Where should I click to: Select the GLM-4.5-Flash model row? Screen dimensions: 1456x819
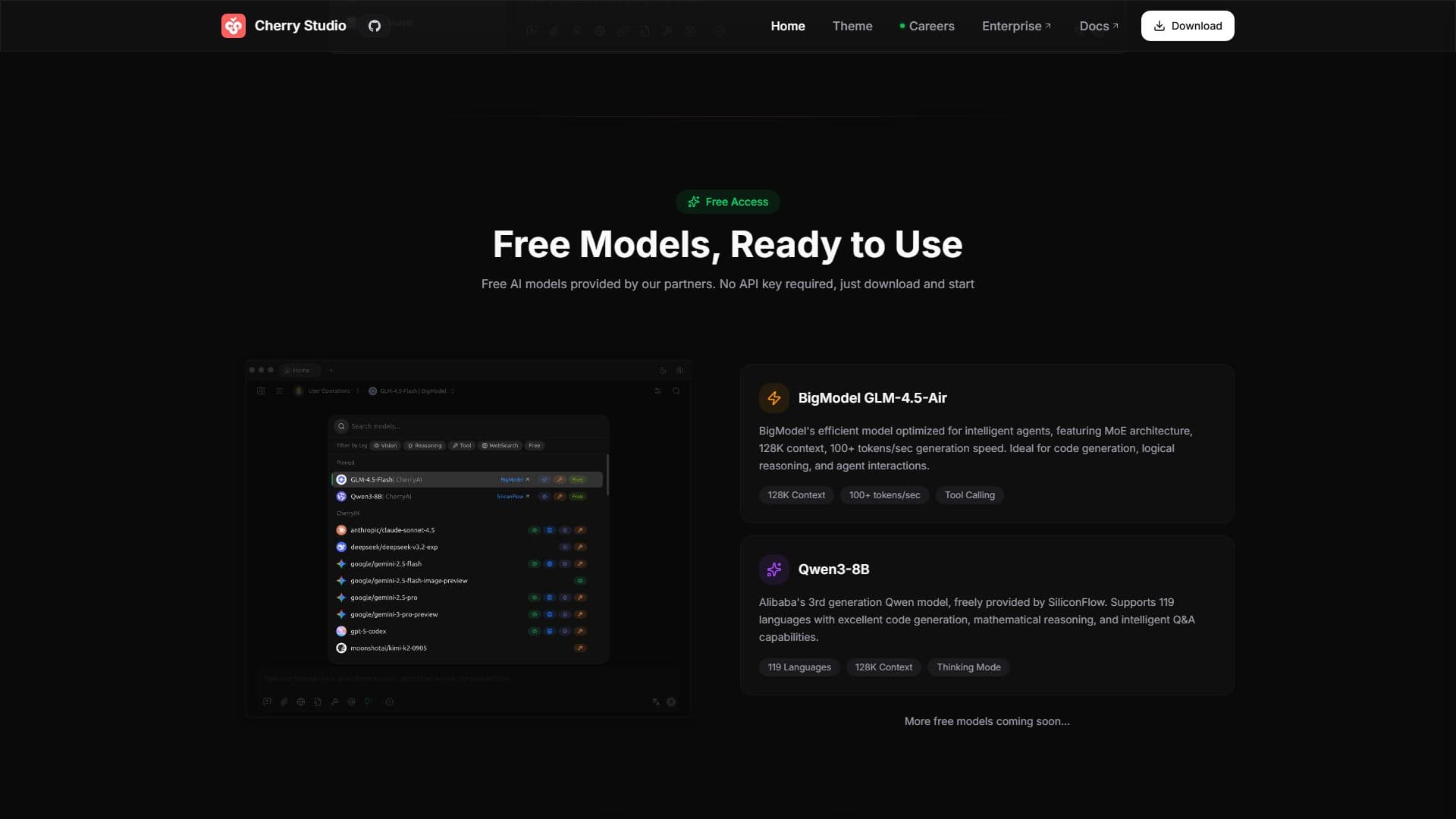467,479
